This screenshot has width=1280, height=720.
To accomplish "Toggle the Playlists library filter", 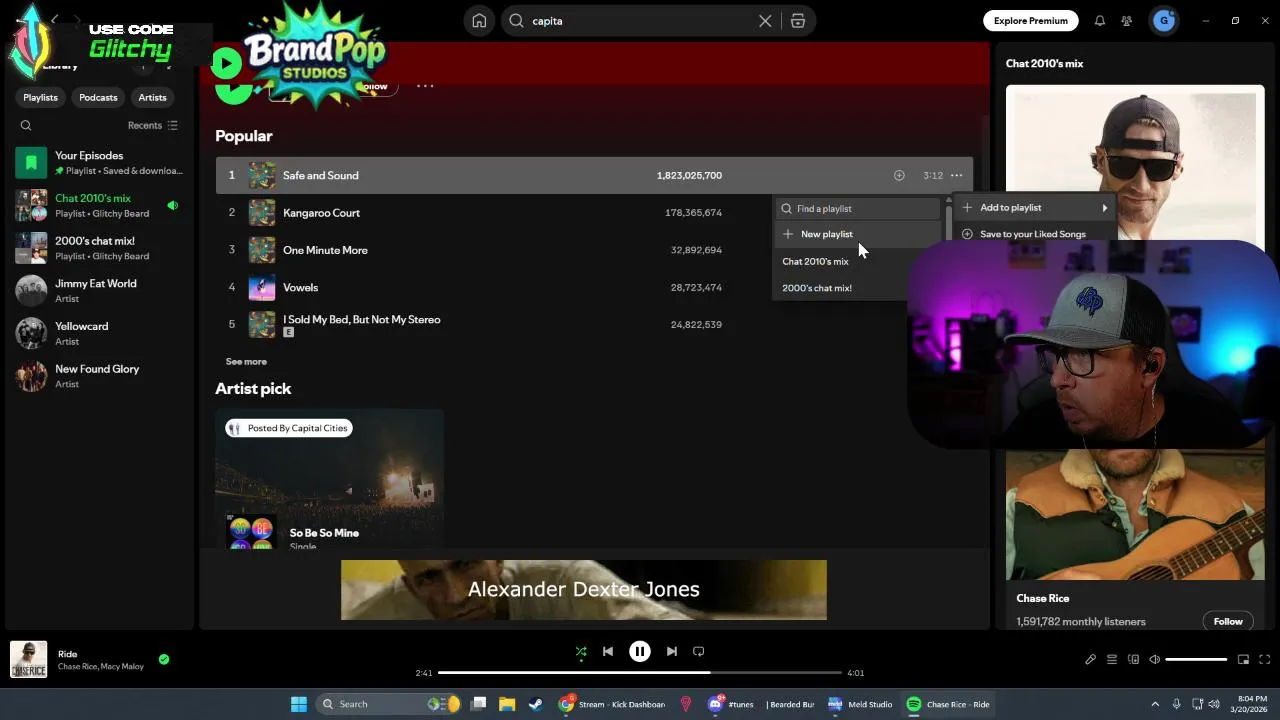I will coord(40,97).
